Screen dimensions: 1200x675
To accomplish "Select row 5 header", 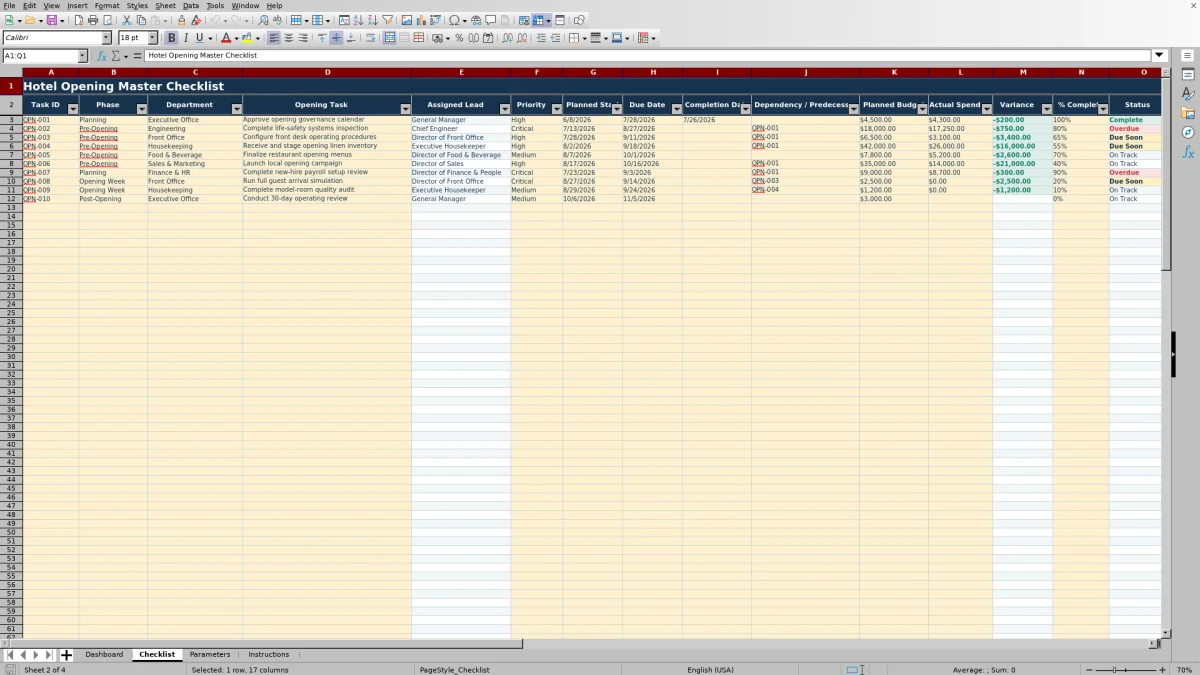I will coord(11,137).
